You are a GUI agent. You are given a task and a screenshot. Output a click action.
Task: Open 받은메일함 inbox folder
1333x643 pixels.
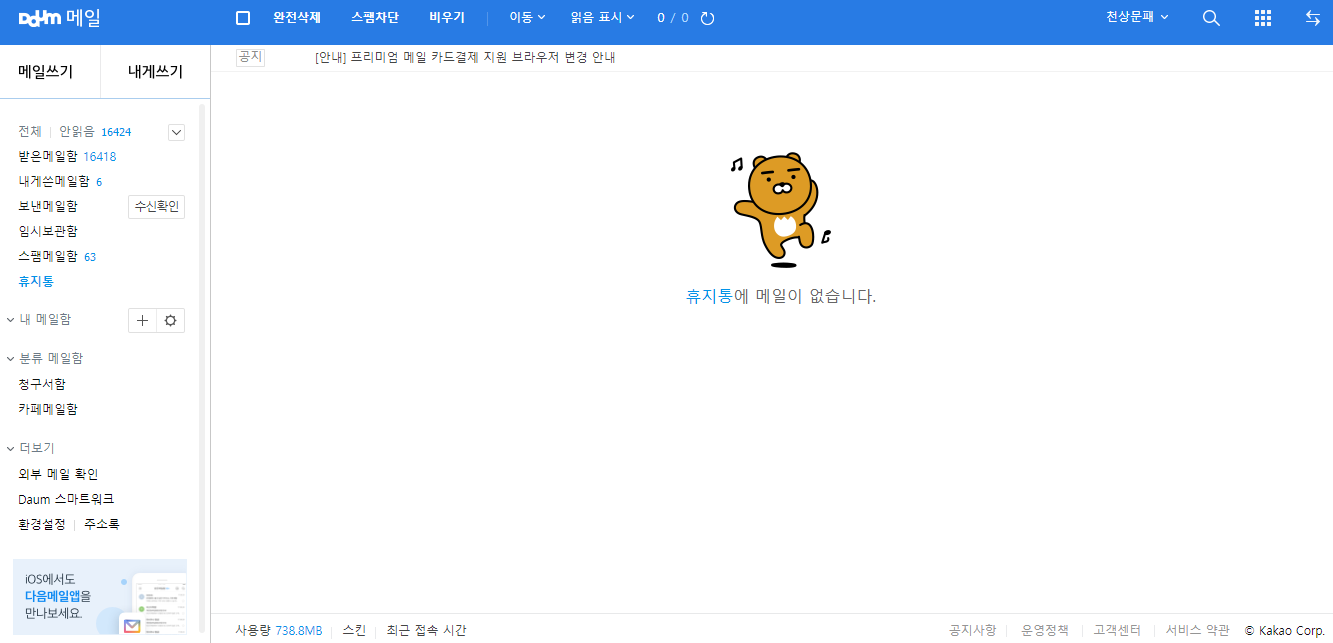pos(48,157)
